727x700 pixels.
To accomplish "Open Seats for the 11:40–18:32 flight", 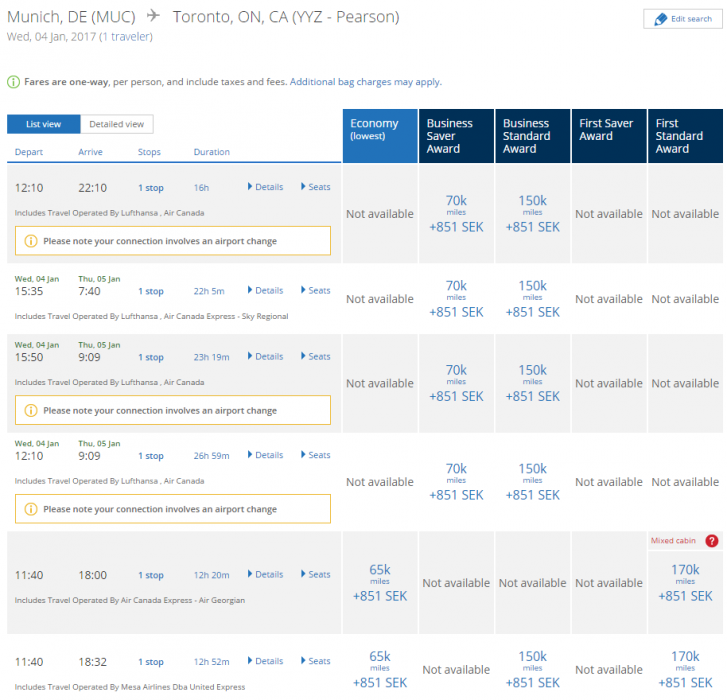I will [x=315, y=661].
